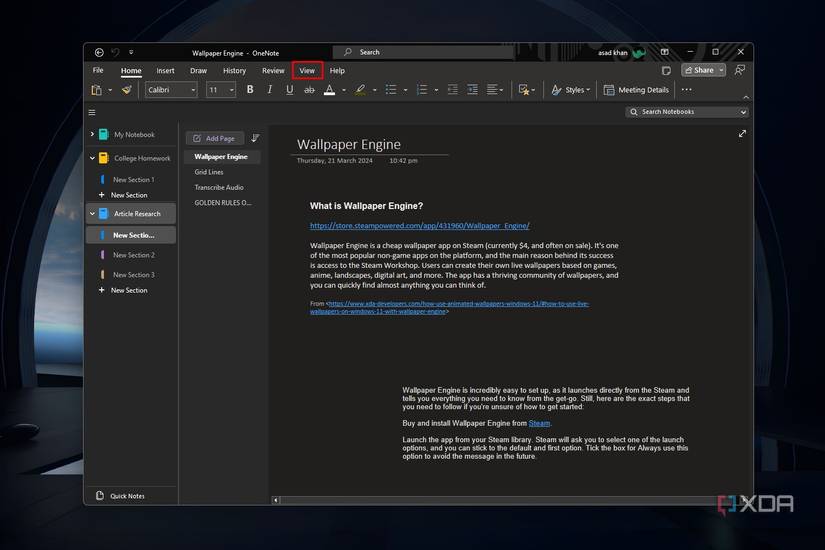Apply italic formatting
Image resolution: width=825 pixels, height=550 pixels.
pos(270,90)
